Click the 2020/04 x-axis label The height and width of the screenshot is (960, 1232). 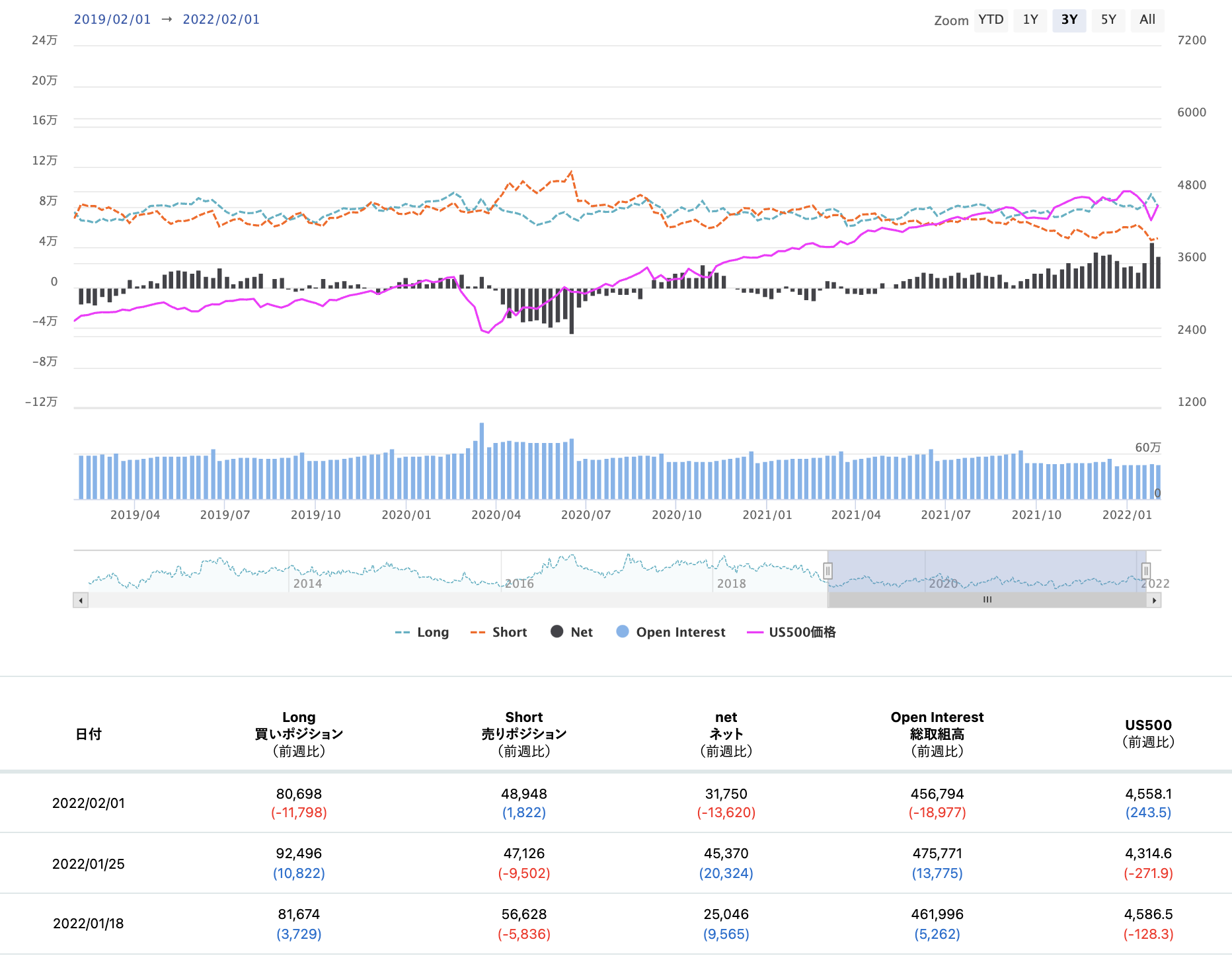(496, 515)
